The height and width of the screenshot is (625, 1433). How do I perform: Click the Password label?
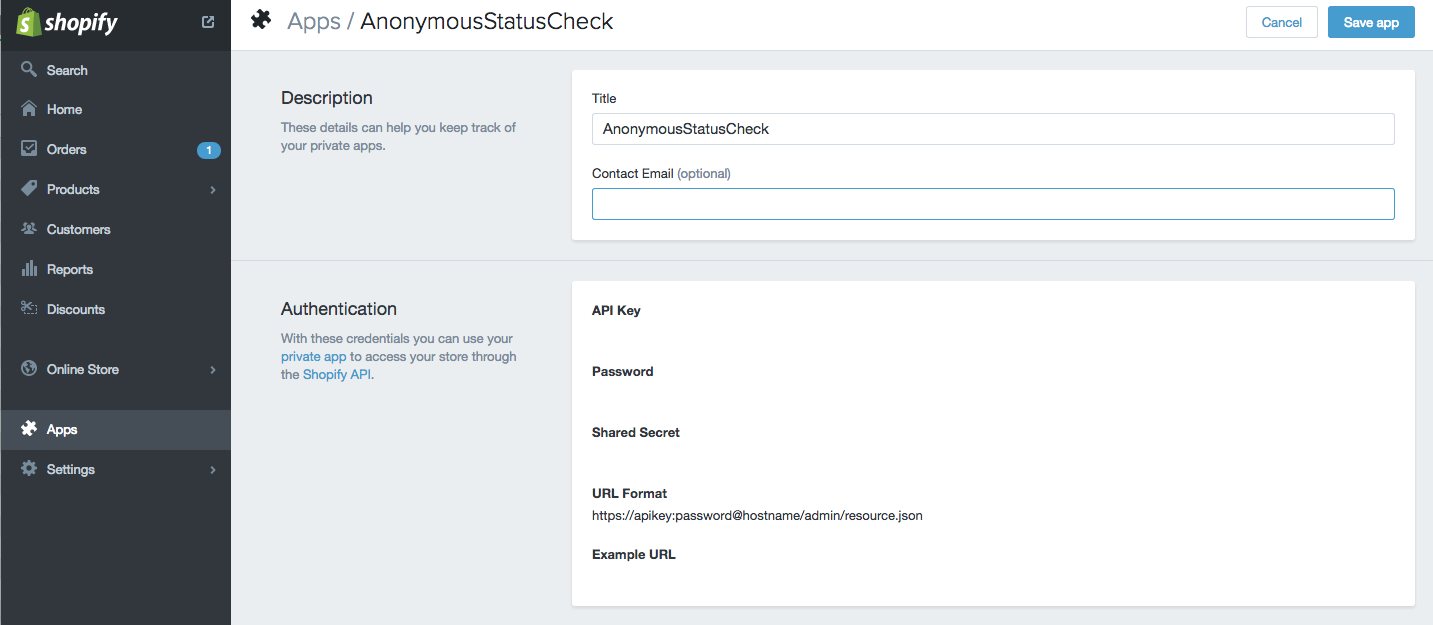click(x=622, y=371)
